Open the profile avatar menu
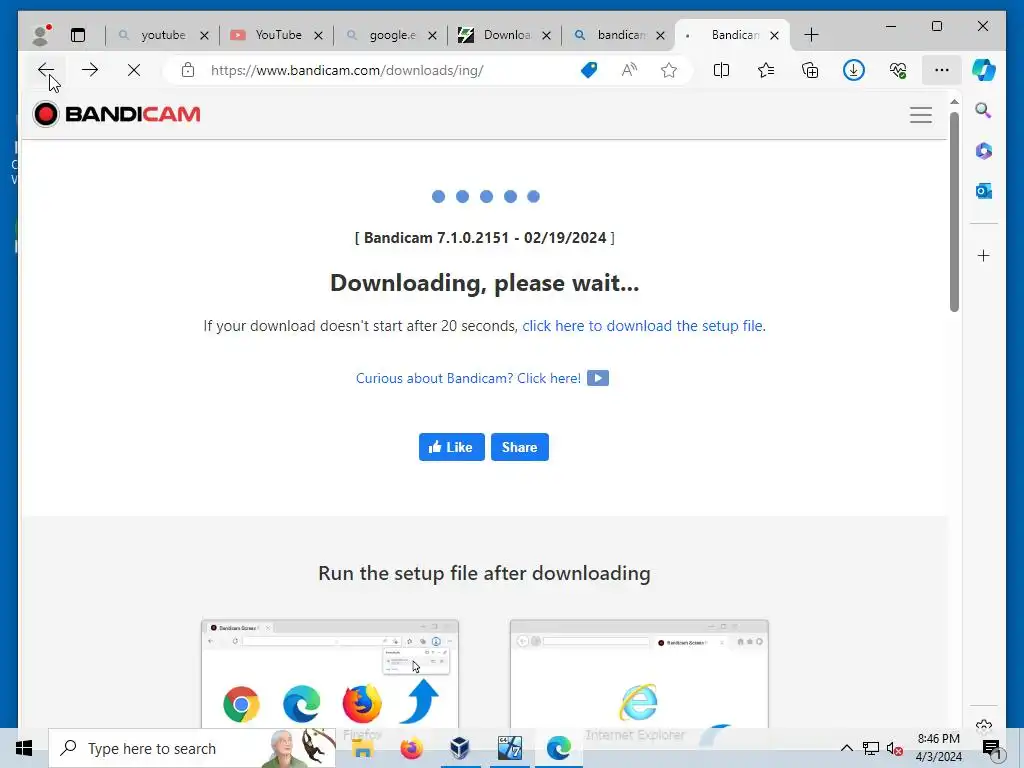This screenshot has height=768, width=1024. click(x=41, y=35)
